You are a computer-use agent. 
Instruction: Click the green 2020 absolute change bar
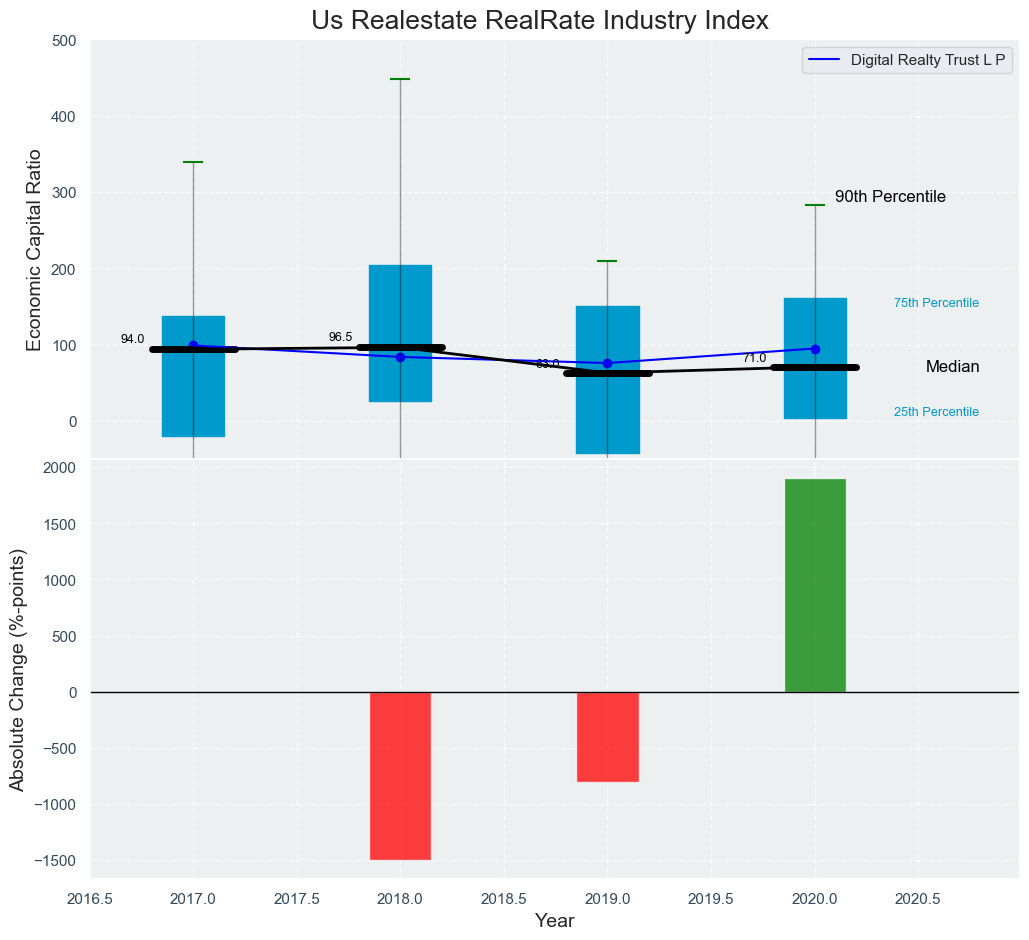coord(815,586)
